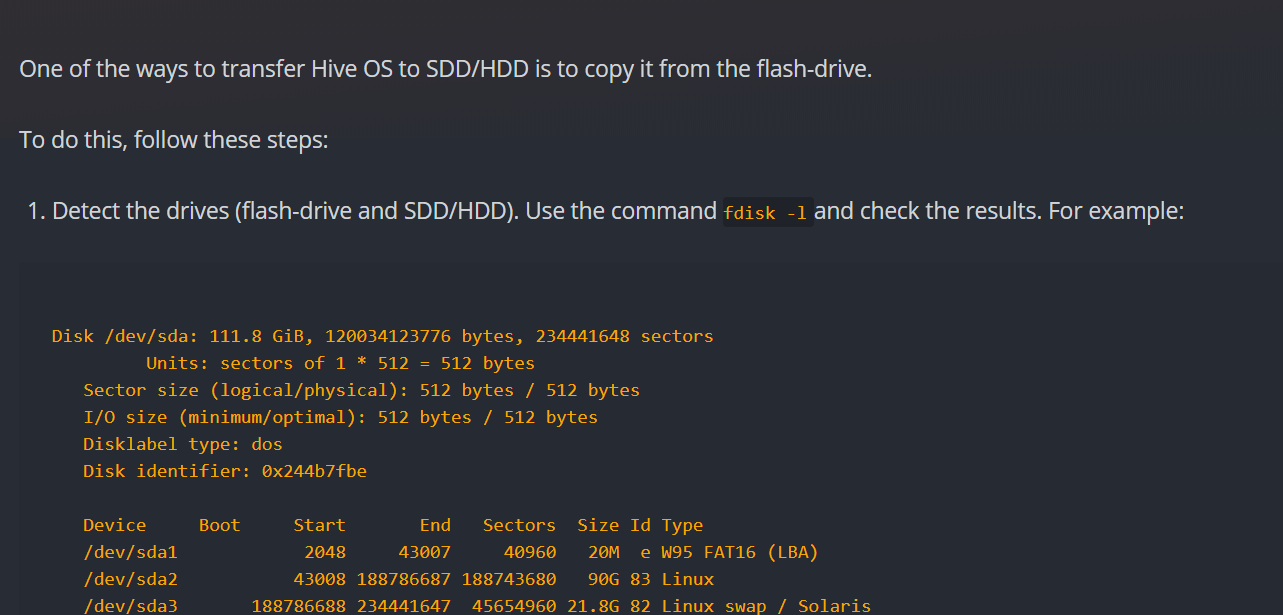
Task: Click the 'Units: sectors of 1 * 512' line
Action: pyautogui.click(x=340, y=363)
